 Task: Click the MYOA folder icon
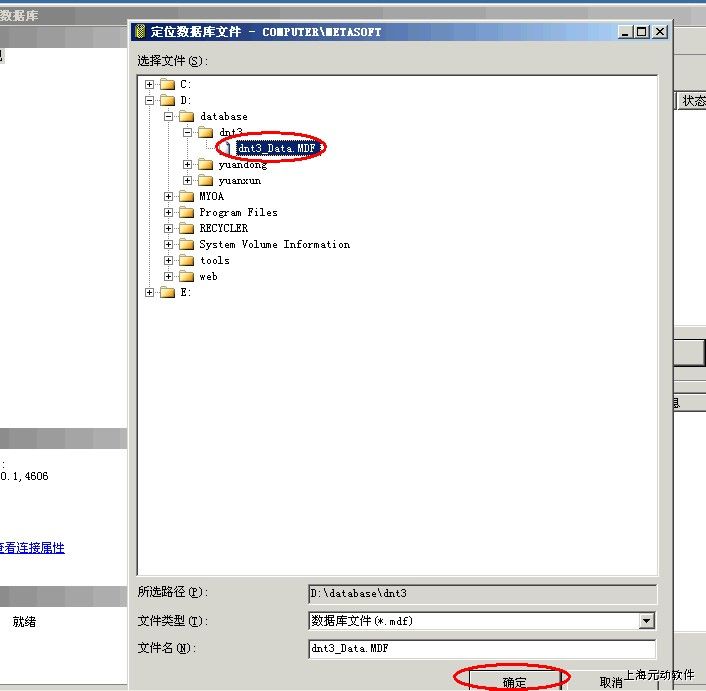(186, 197)
